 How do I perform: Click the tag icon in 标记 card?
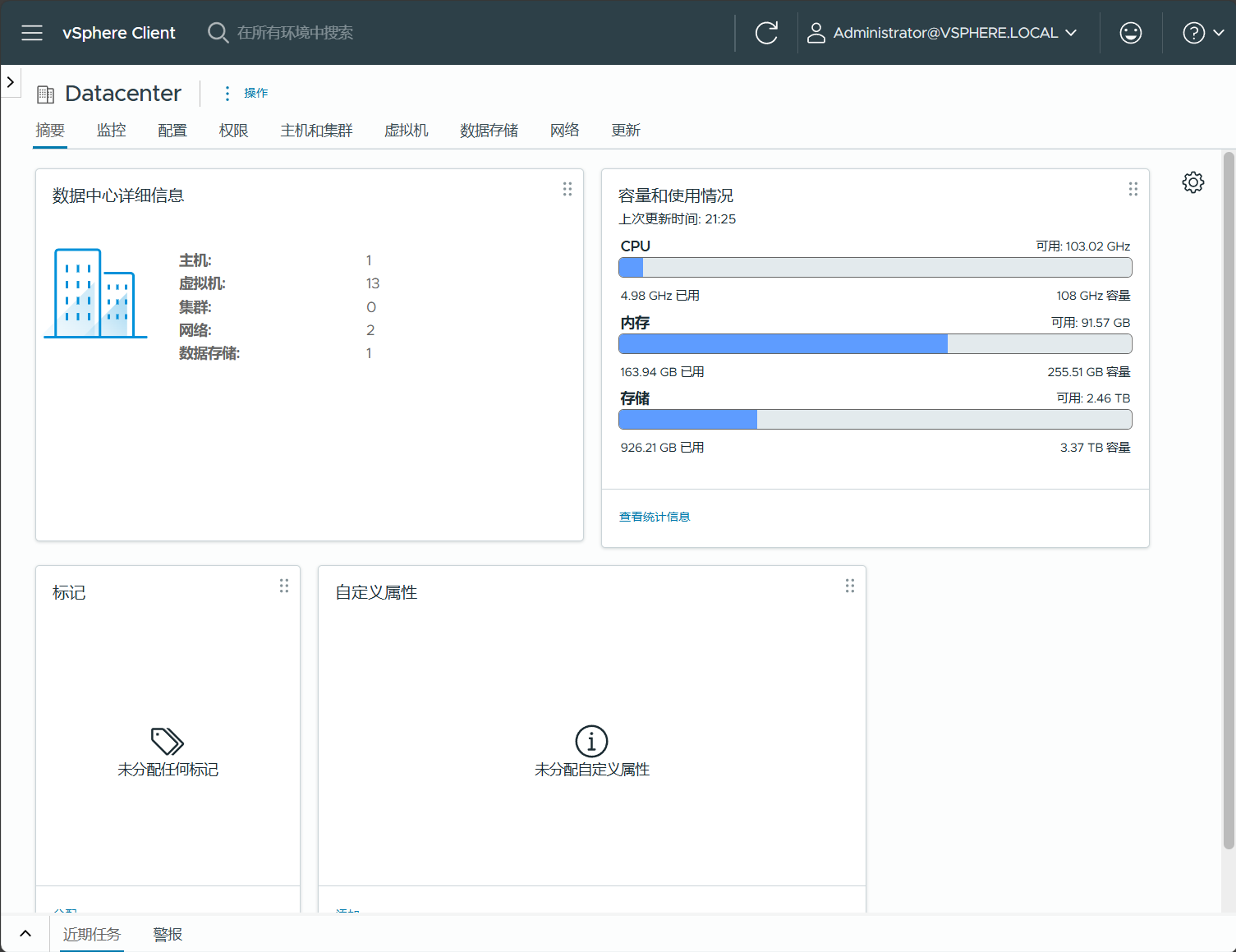click(168, 741)
